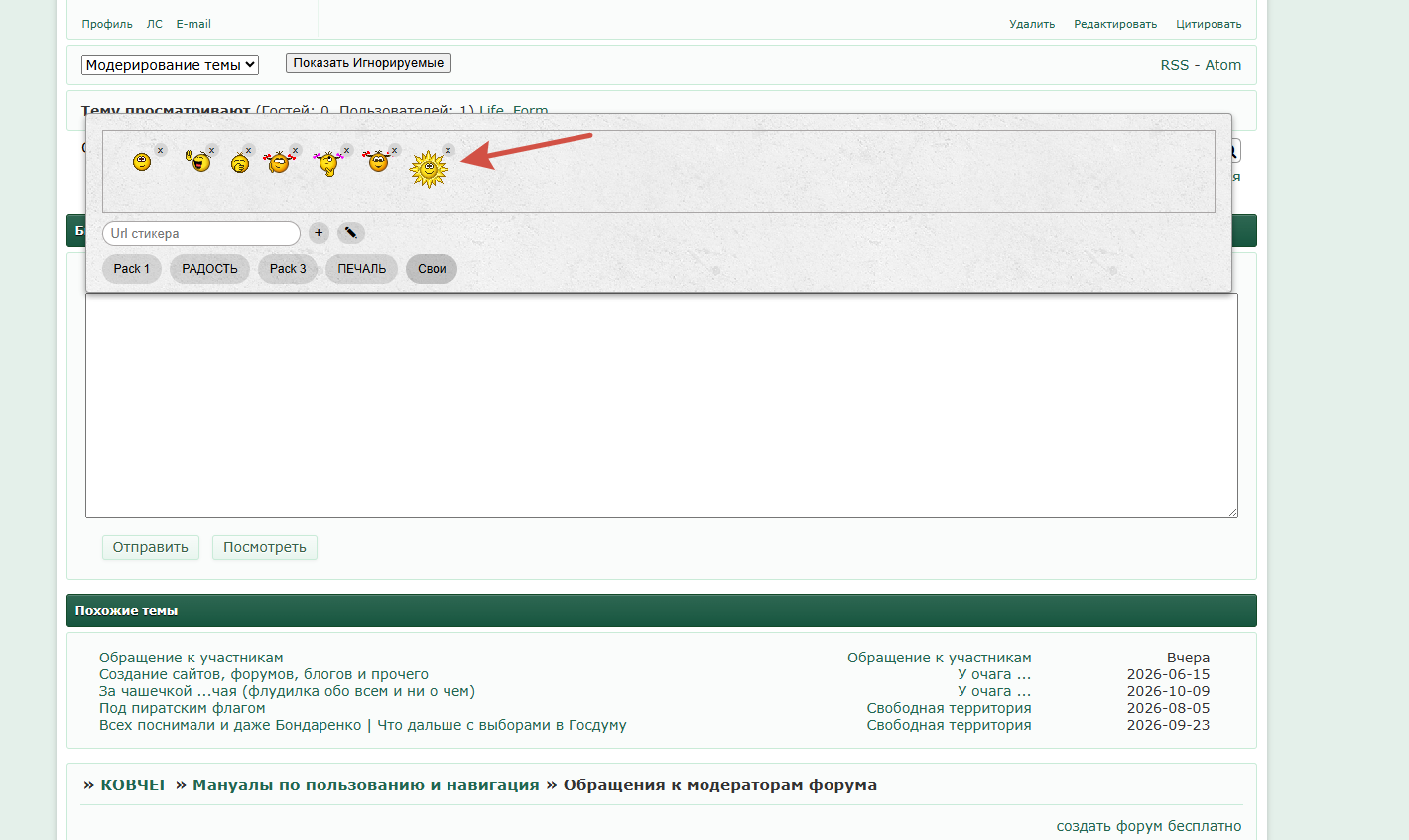Open Мануалы по пользованию и навигация breadcrumb
Image resolution: width=1409 pixels, height=840 pixels.
click(366, 785)
